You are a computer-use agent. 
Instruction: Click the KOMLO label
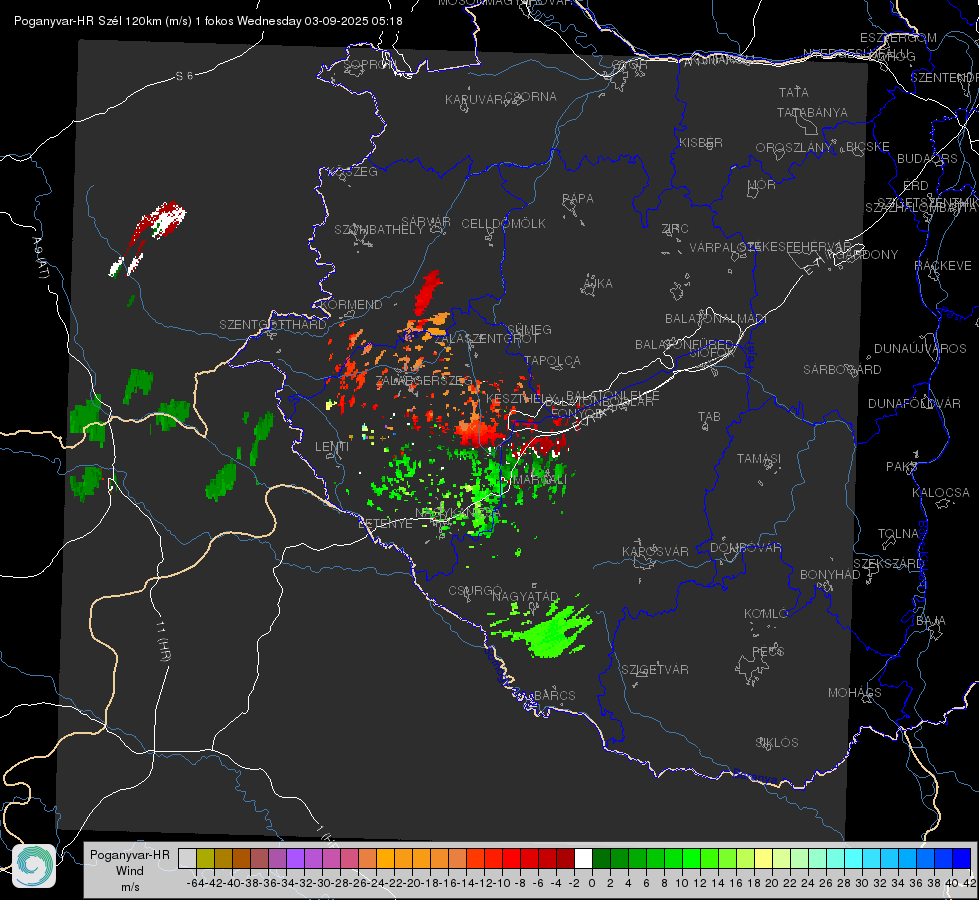click(766, 614)
